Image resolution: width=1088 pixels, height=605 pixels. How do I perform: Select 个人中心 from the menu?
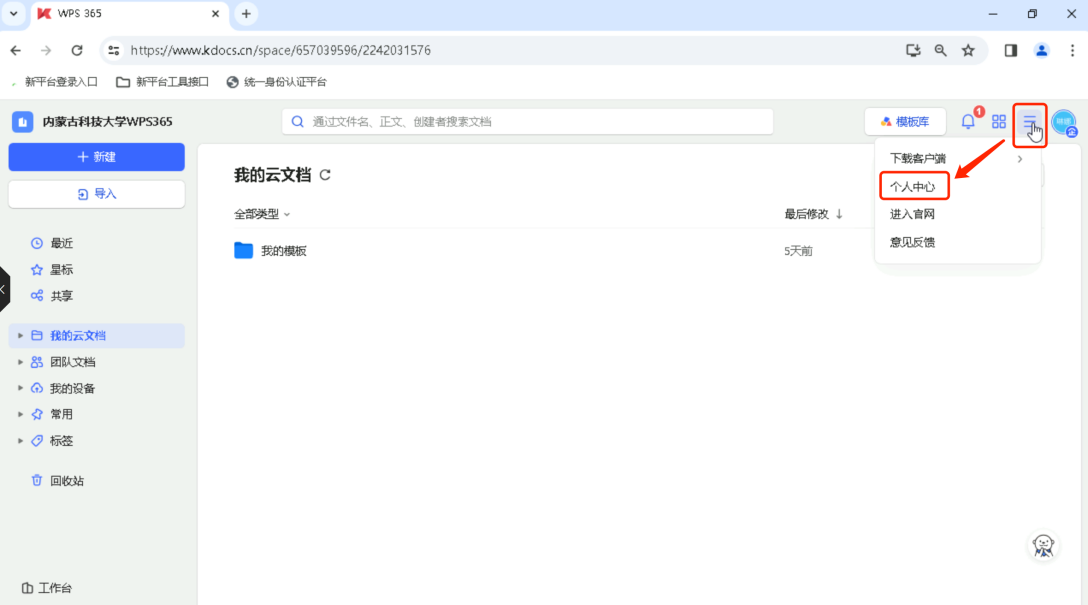pyautogui.click(x=913, y=185)
